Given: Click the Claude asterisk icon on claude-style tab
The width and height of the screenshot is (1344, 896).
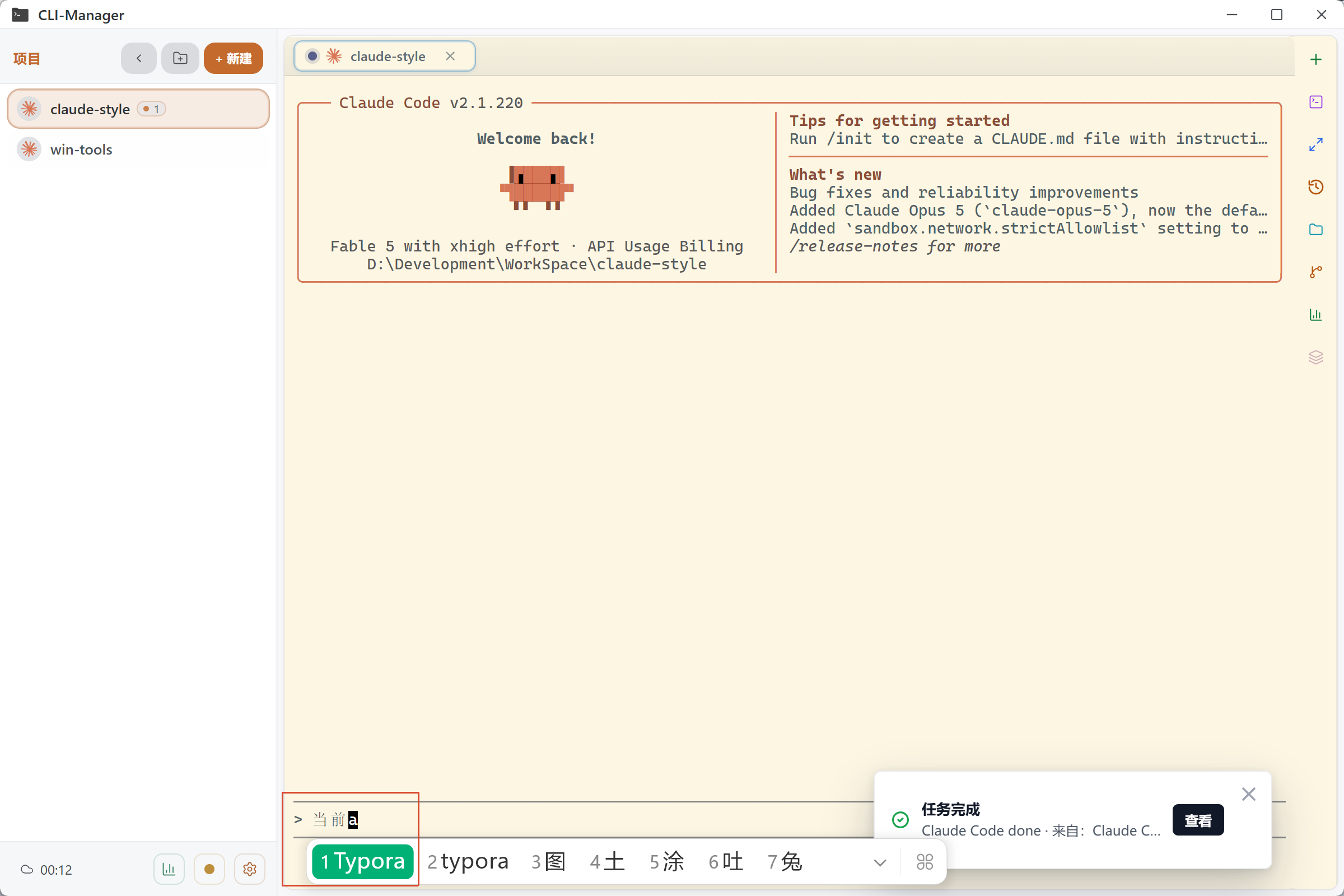Looking at the screenshot, I should [x=334, y=56].
